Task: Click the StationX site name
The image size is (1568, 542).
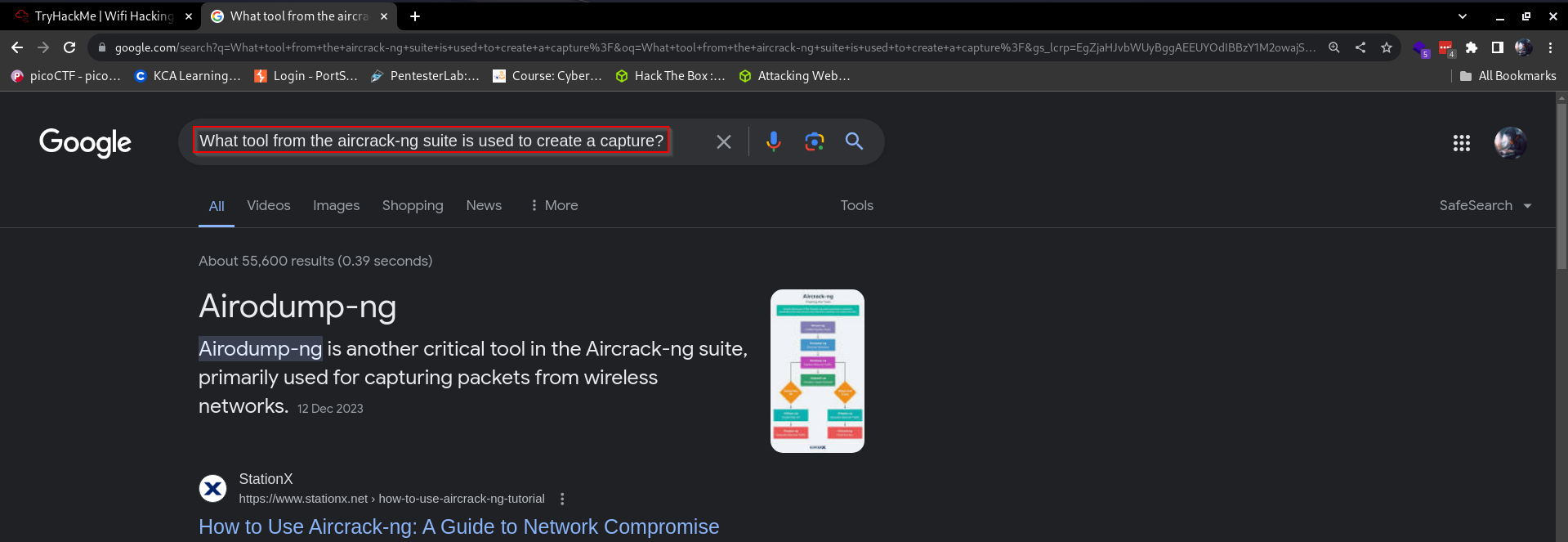Action: point(266,479)
